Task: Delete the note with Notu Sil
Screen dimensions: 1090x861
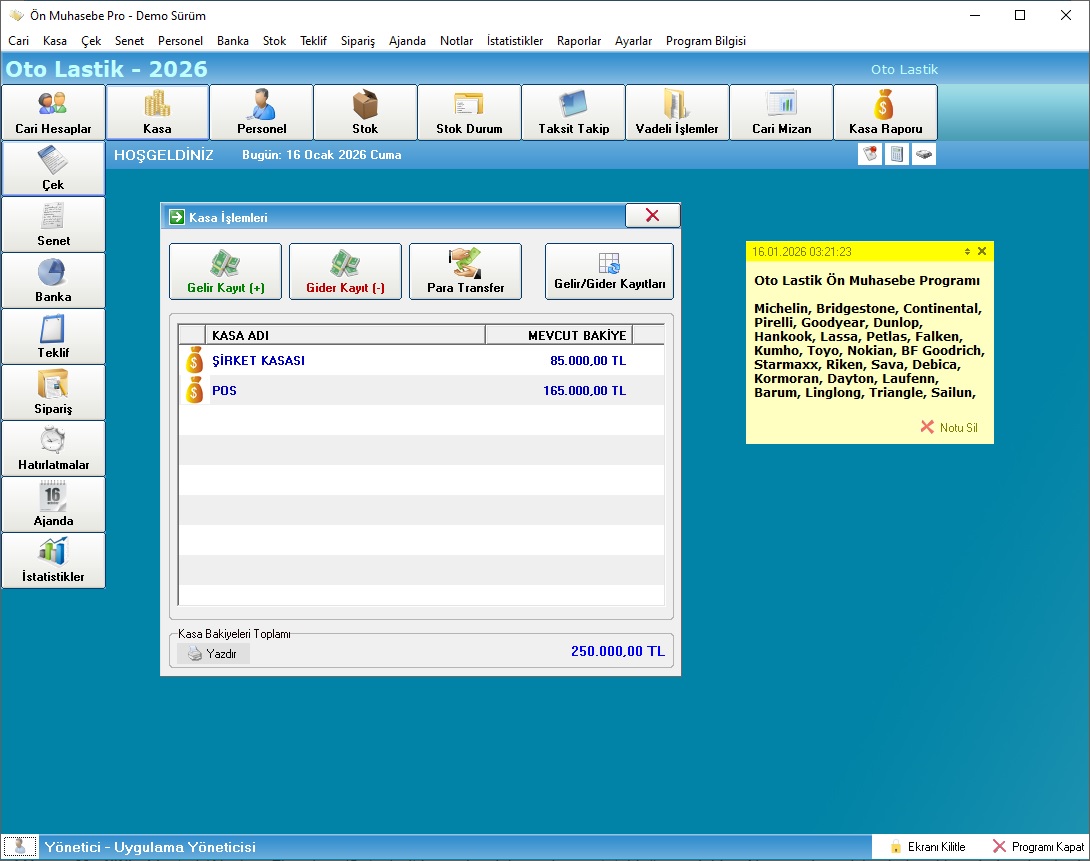Action: pyautogui.click(x=949, y=427)
